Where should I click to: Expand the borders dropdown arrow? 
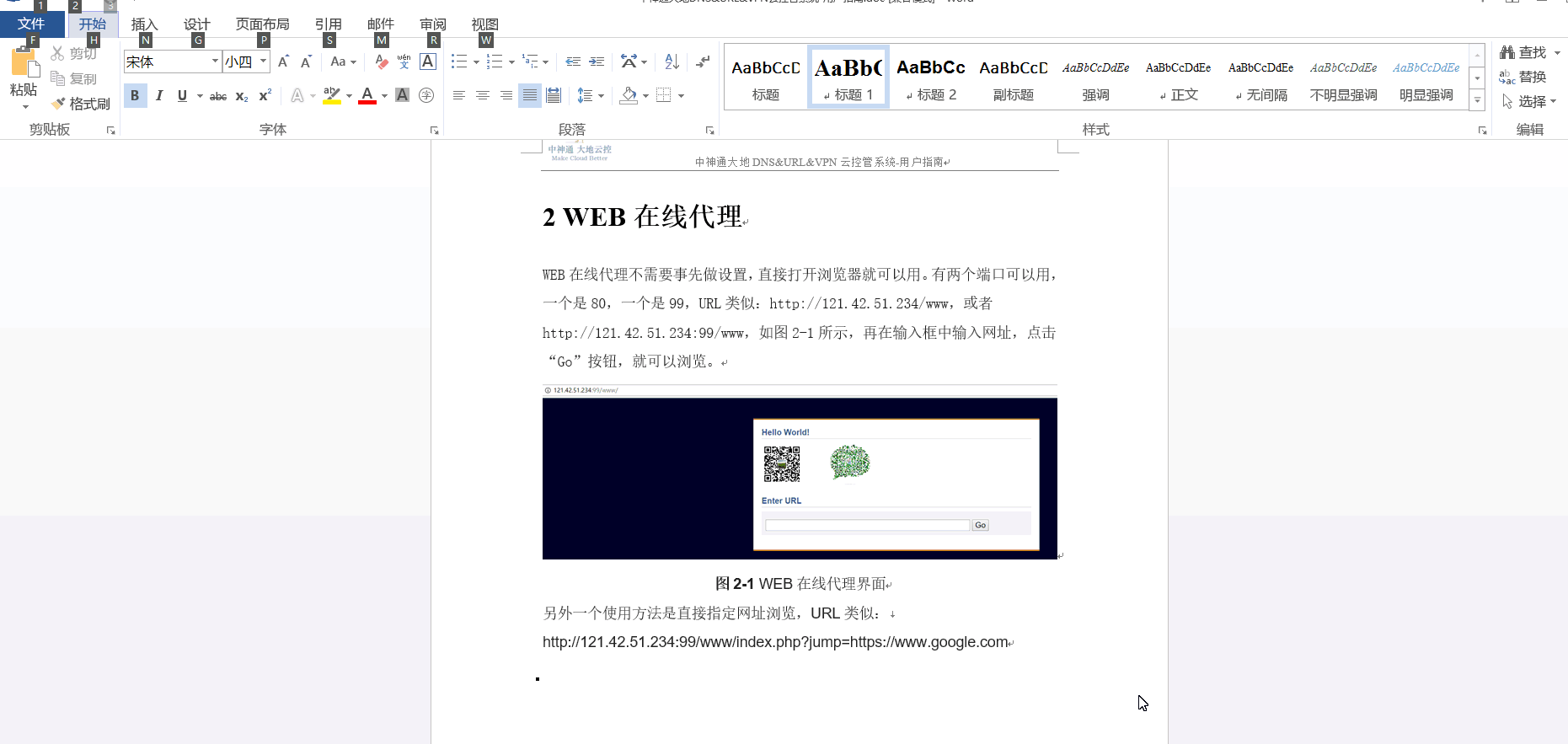coord(681,96)
